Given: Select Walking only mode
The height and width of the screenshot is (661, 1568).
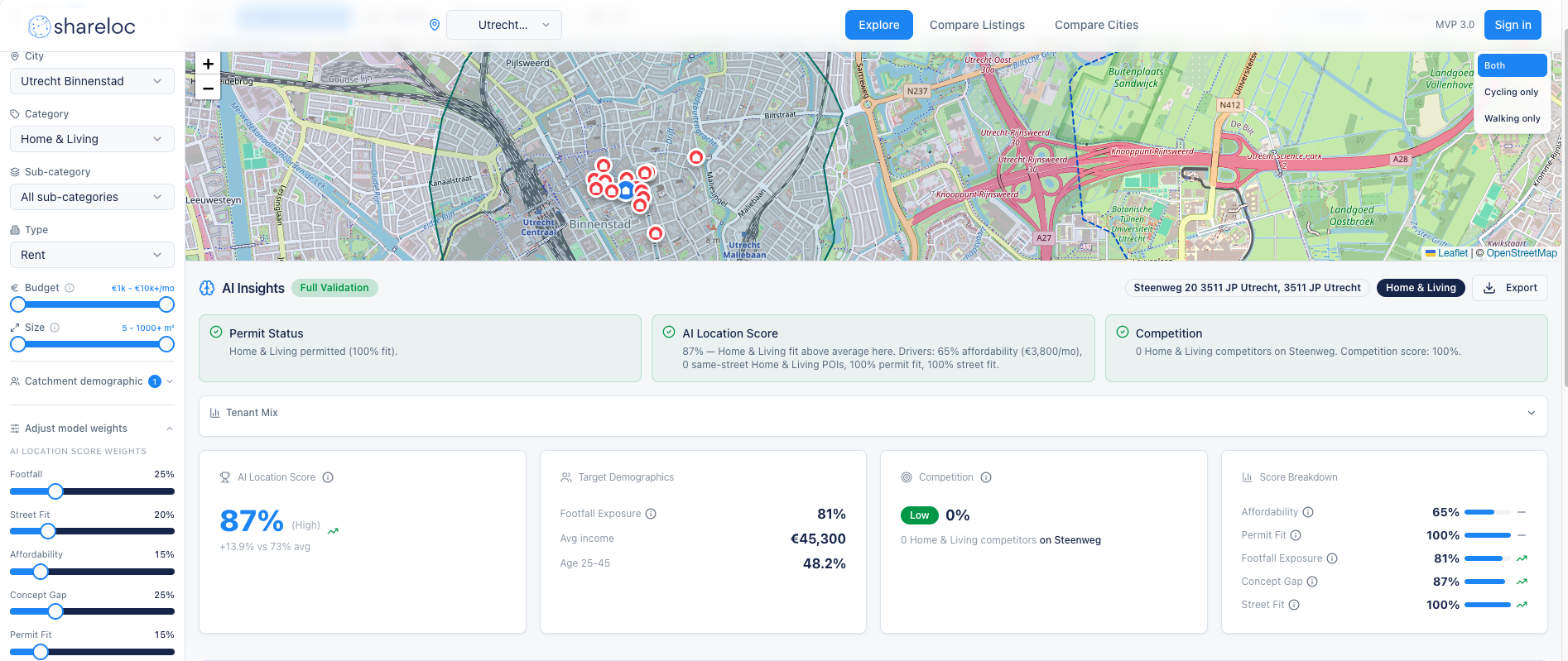Looking at the screenshot, I should (1512, 118).
